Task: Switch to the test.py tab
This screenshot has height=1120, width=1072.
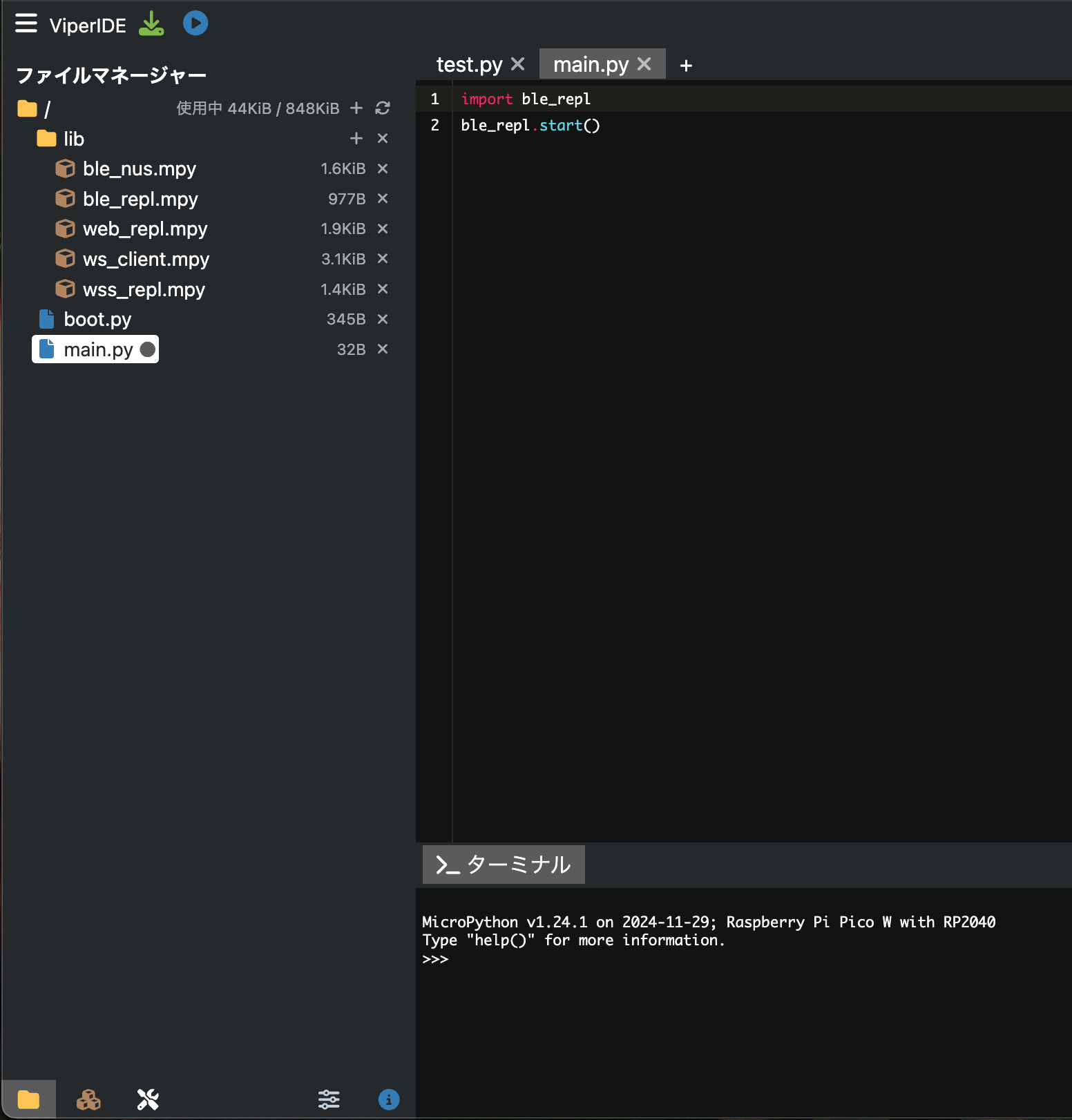Action: (469, 64)
